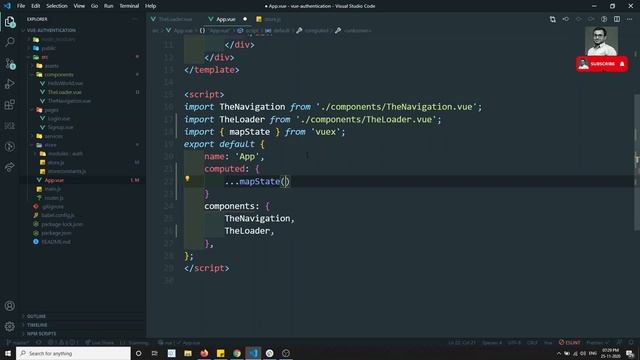Click the open changes icon in editor toolbar
Viewport: 640px width, 360px height.
pyautogui.click(x=553, y=19)
